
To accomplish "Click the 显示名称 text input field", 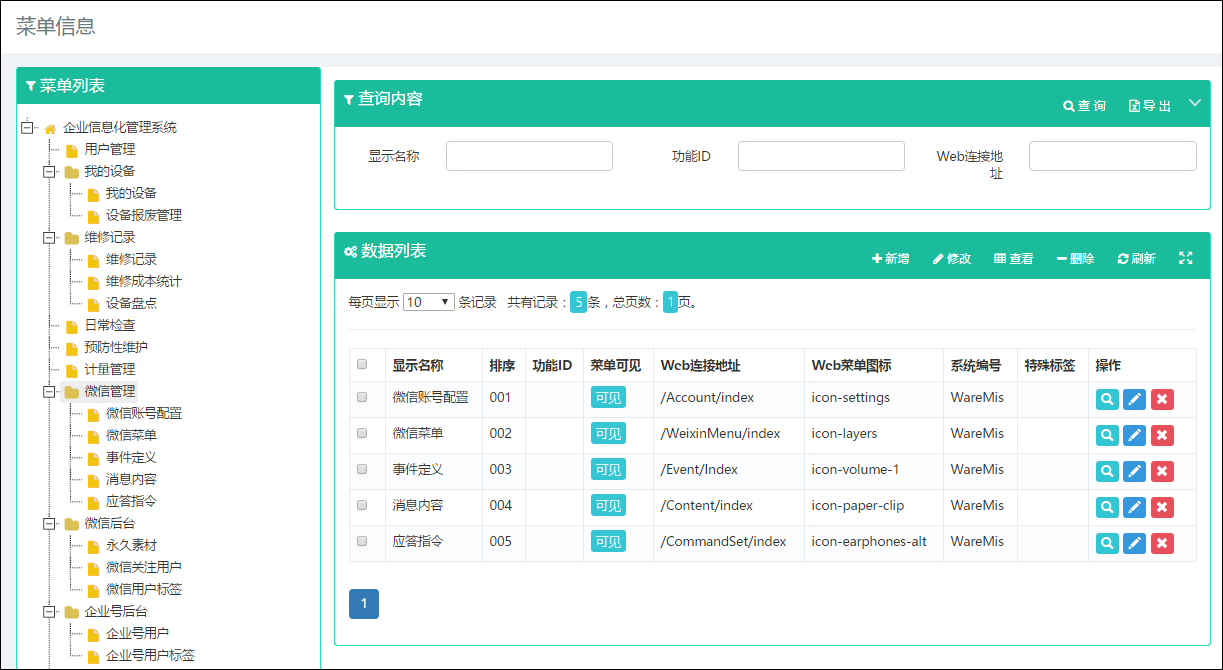I will click(x=529, y=156).
